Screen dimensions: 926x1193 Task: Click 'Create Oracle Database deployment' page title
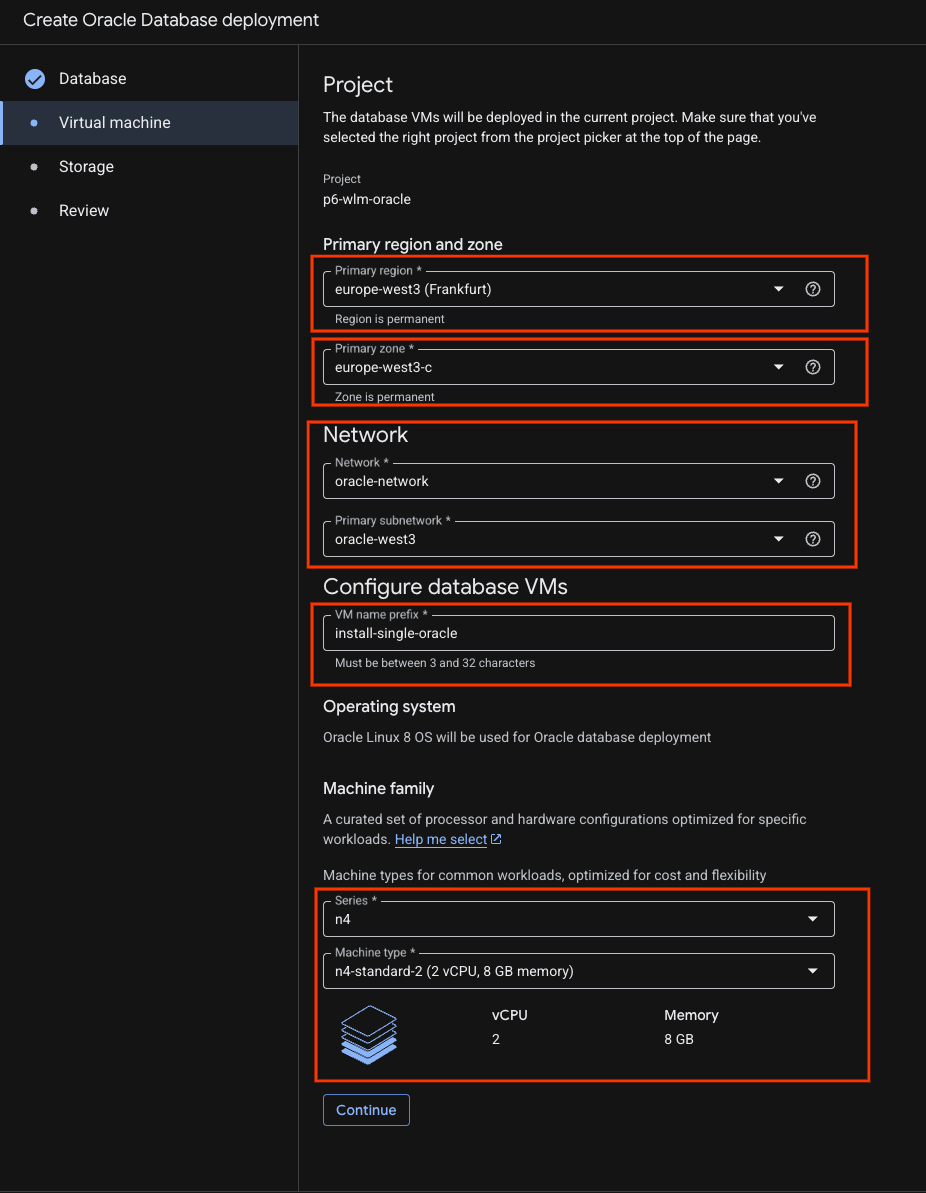[x=171, y=20]
